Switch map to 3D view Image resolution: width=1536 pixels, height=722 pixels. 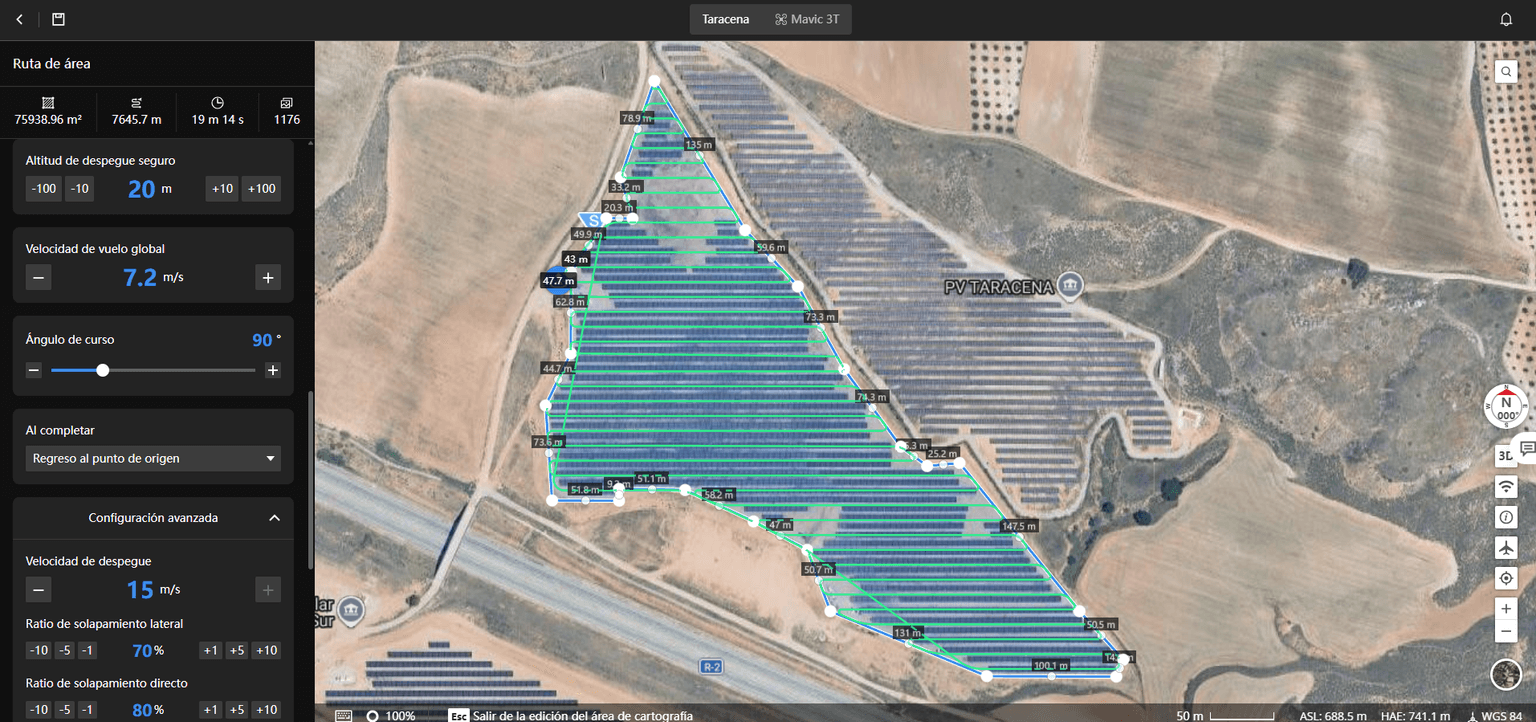pos(1506,456)
